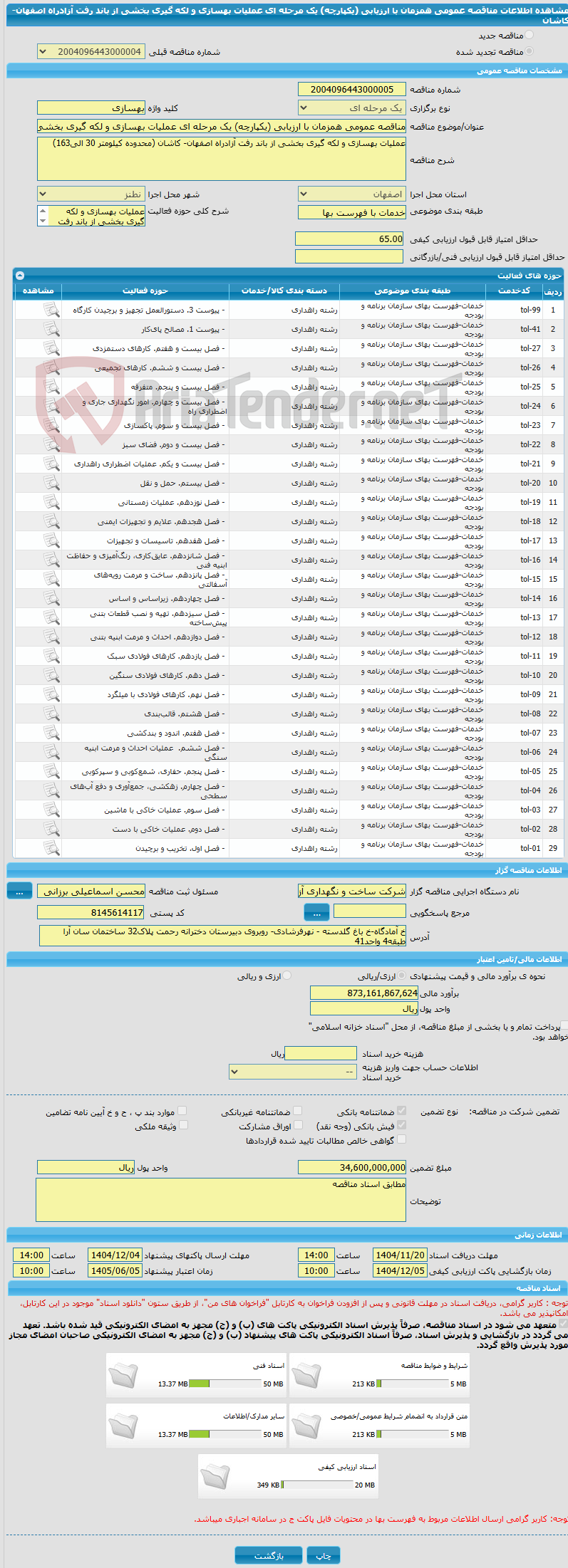Click the ellipsis button beside مسئول ثبت مناقصه
This screenshot has width=568, height=1568.
(20, 891)
